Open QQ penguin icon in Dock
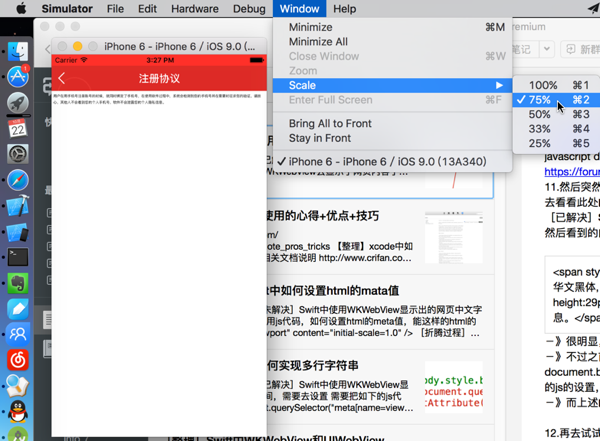This screenshot has height=441, width=600. click(x=18, y=412)
